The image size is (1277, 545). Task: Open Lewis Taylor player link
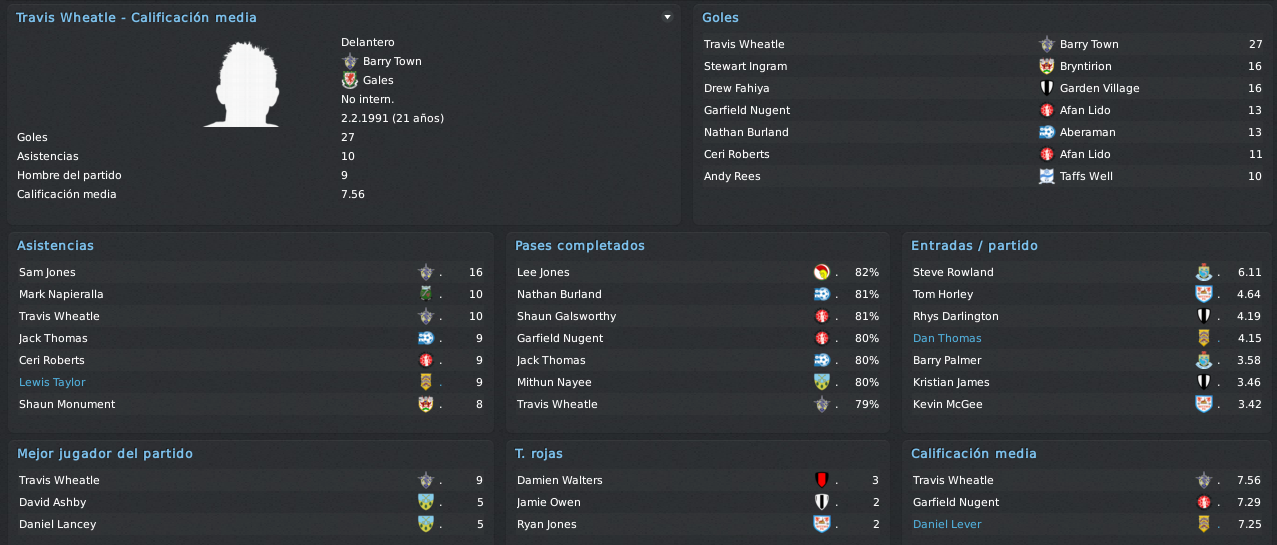click(52, 382)
